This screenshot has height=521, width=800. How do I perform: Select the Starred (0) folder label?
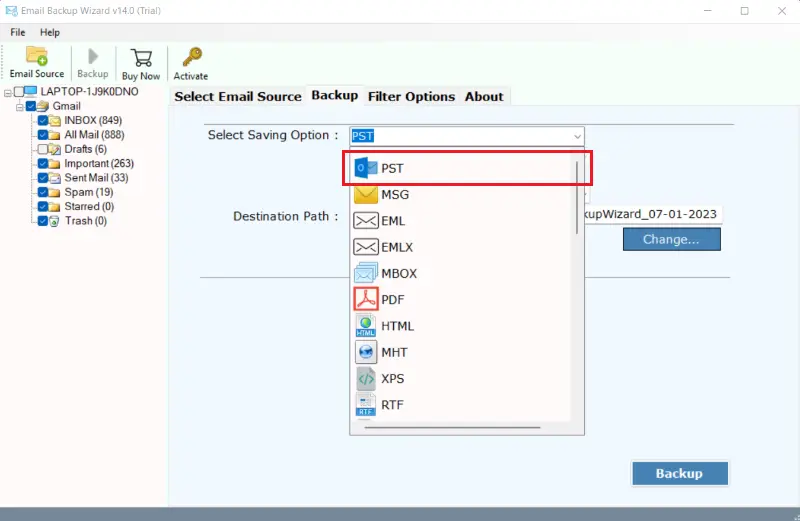tap(89, 206)
